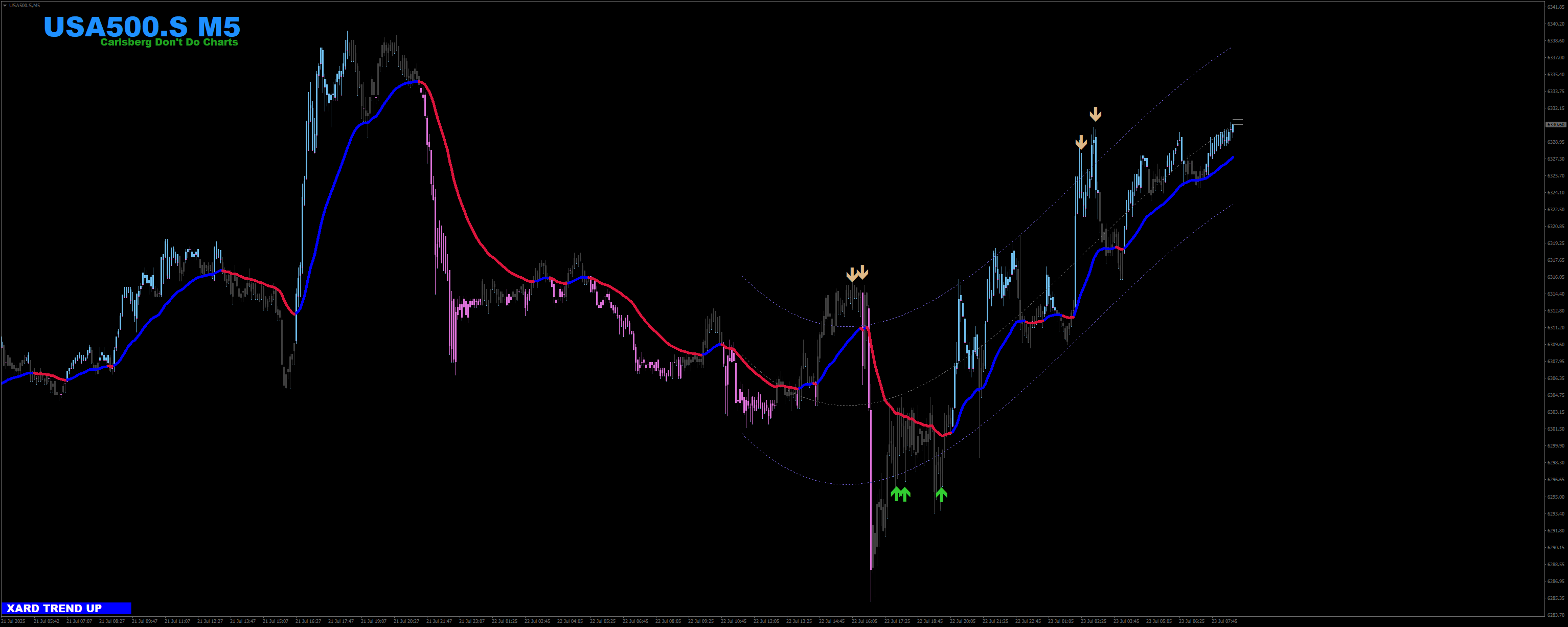This screenshot has height=627, width=1568.
Task: Select the large USA500.S M5 title text
Action: (142, 27)
